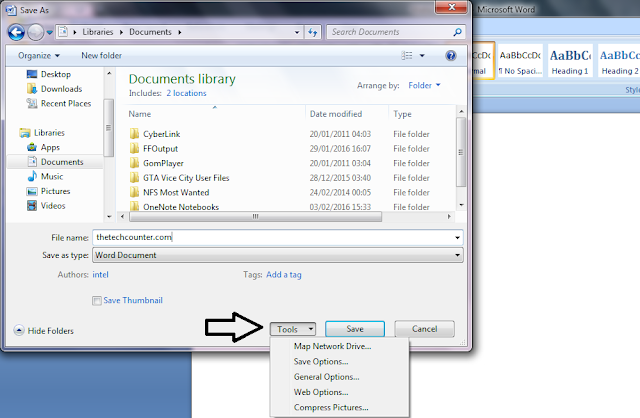Click the Music library icon
This screenshot has height=418, width=640.
[x=32, y=176]
